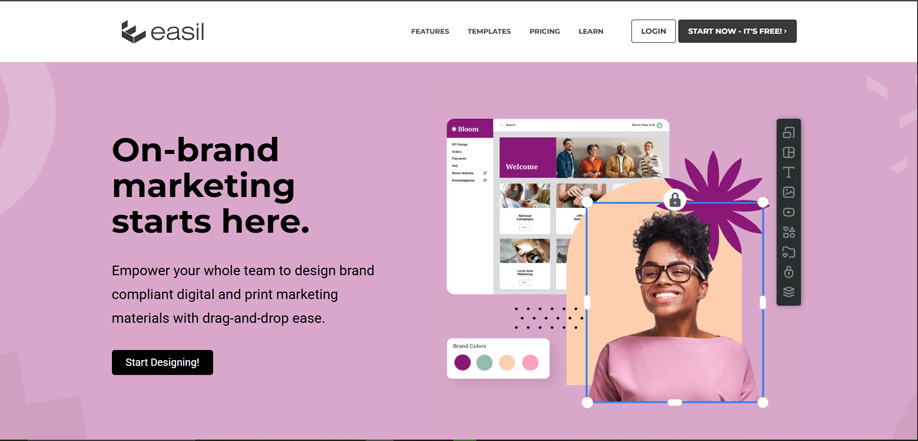The image size is (918, 441).
Task: Select the Text tool icon
Action: (x=788, y=172)
